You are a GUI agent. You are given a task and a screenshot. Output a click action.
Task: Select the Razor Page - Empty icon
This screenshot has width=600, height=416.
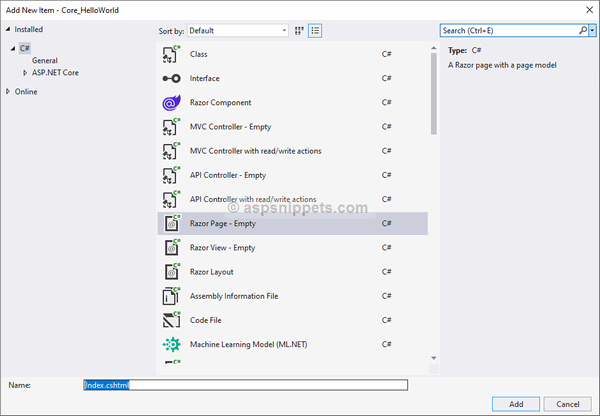click(x=172, y=223)
